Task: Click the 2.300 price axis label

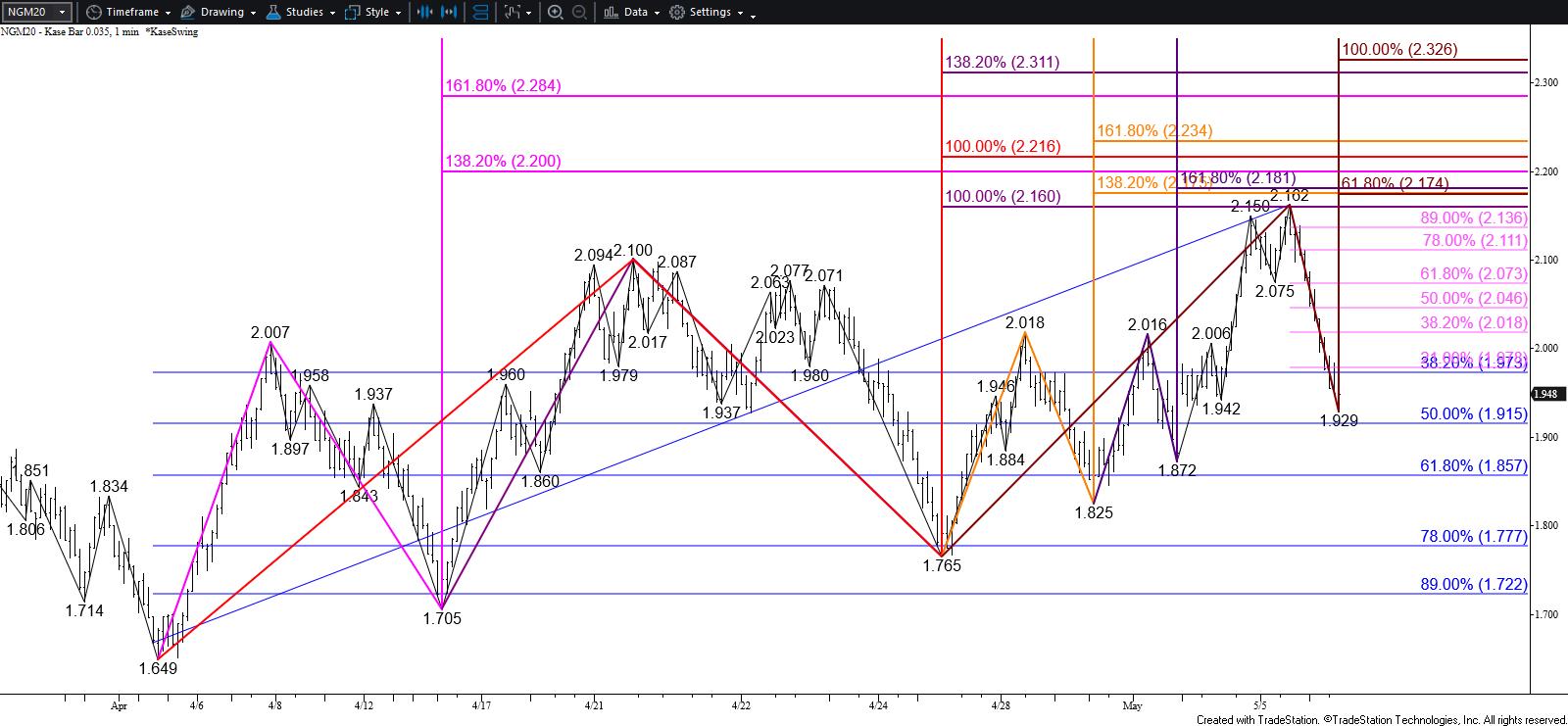Action: [x=1547, y=82]
